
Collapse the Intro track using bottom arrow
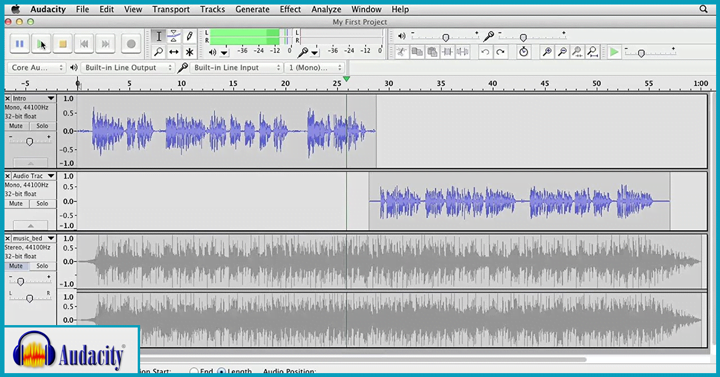pyautogui.click(x=30, y=163)
